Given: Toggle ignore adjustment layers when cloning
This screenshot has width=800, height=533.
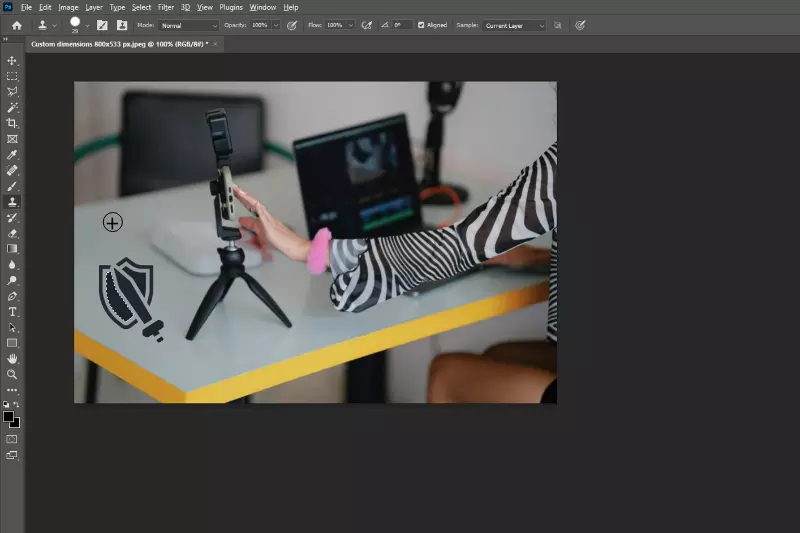Looking at the screenshot, I should [x=558, y=26].
